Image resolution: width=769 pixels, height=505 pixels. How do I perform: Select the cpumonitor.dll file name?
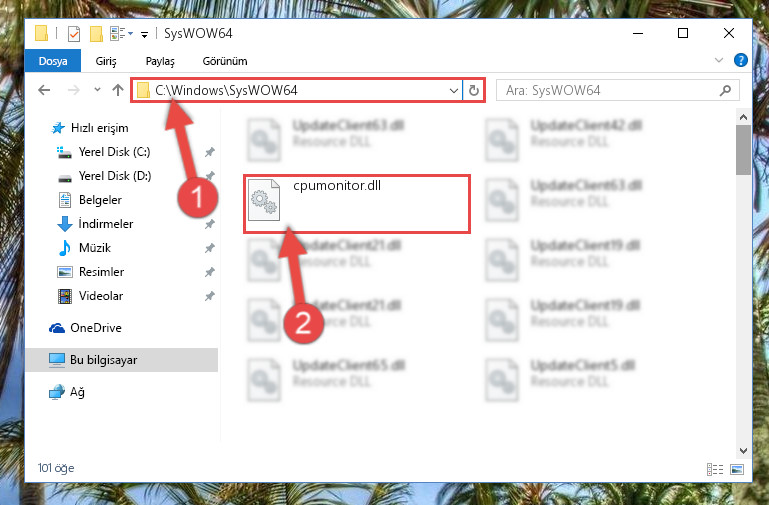(337, 186)
